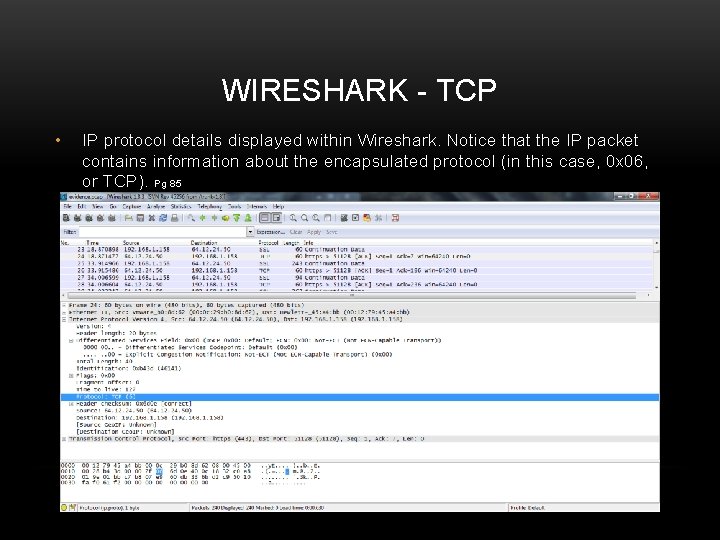720x540 pixels.
Task: Click the Open capture file icon
Action: pos(129,218)
